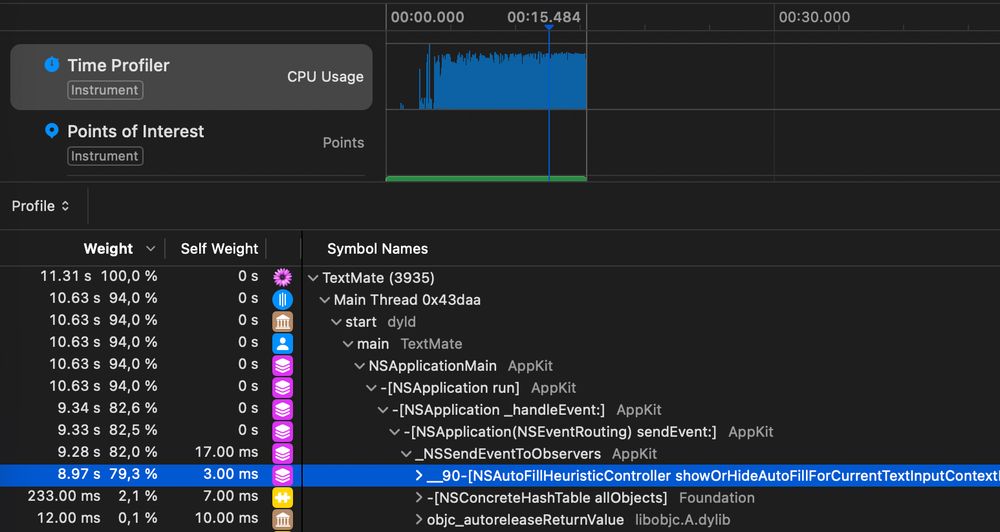Screen dimensions: 1000x532
Task: Click the framework icon on the NSApplicationMain row
Action: pyautogui.click(x=283, y=366)
